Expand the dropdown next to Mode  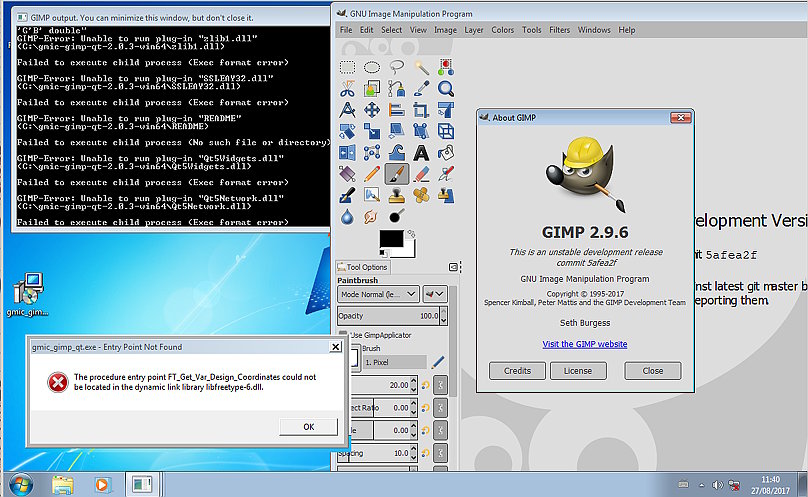tap(434, 294)
